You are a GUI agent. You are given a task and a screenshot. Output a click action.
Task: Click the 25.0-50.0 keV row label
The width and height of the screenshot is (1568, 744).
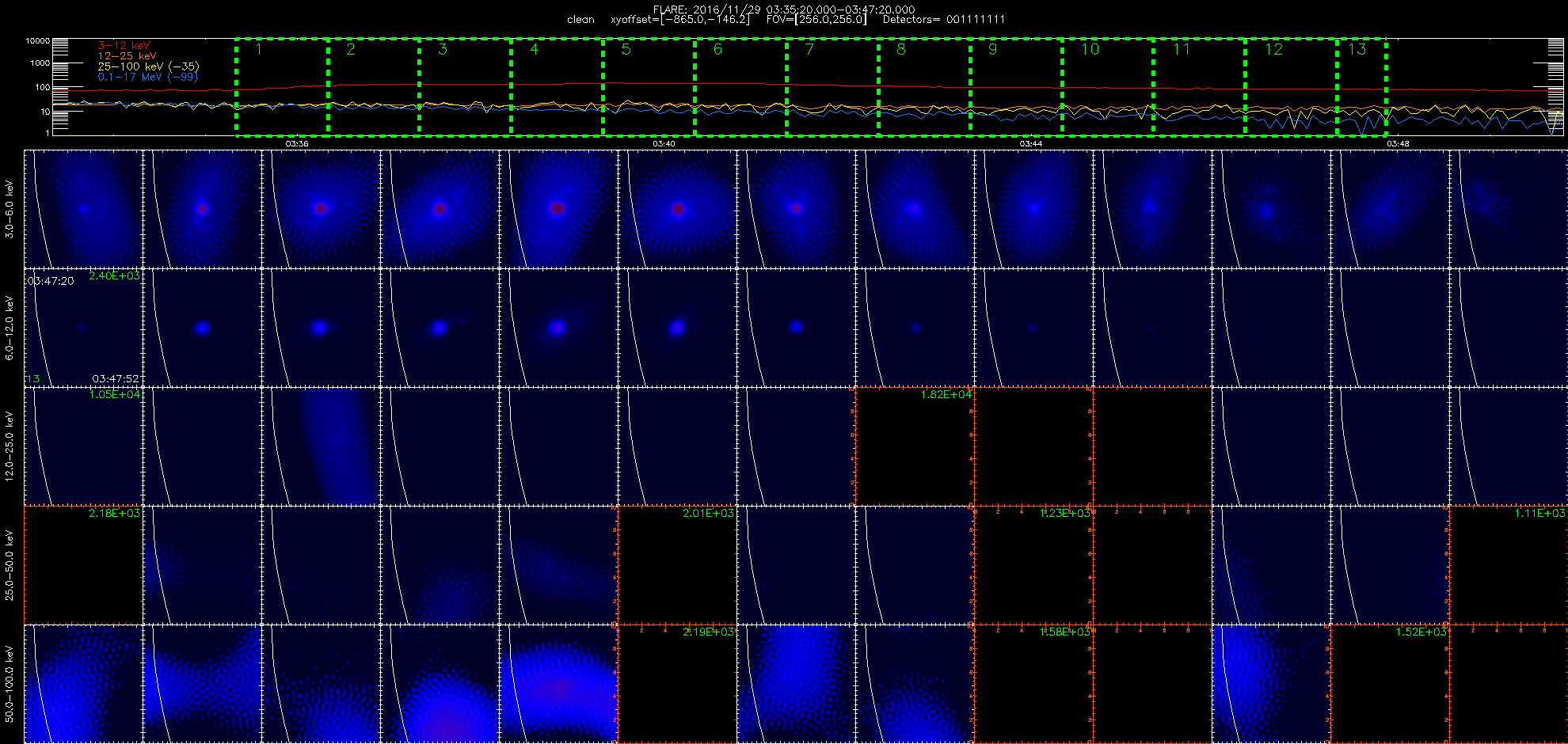pos(10,565)
